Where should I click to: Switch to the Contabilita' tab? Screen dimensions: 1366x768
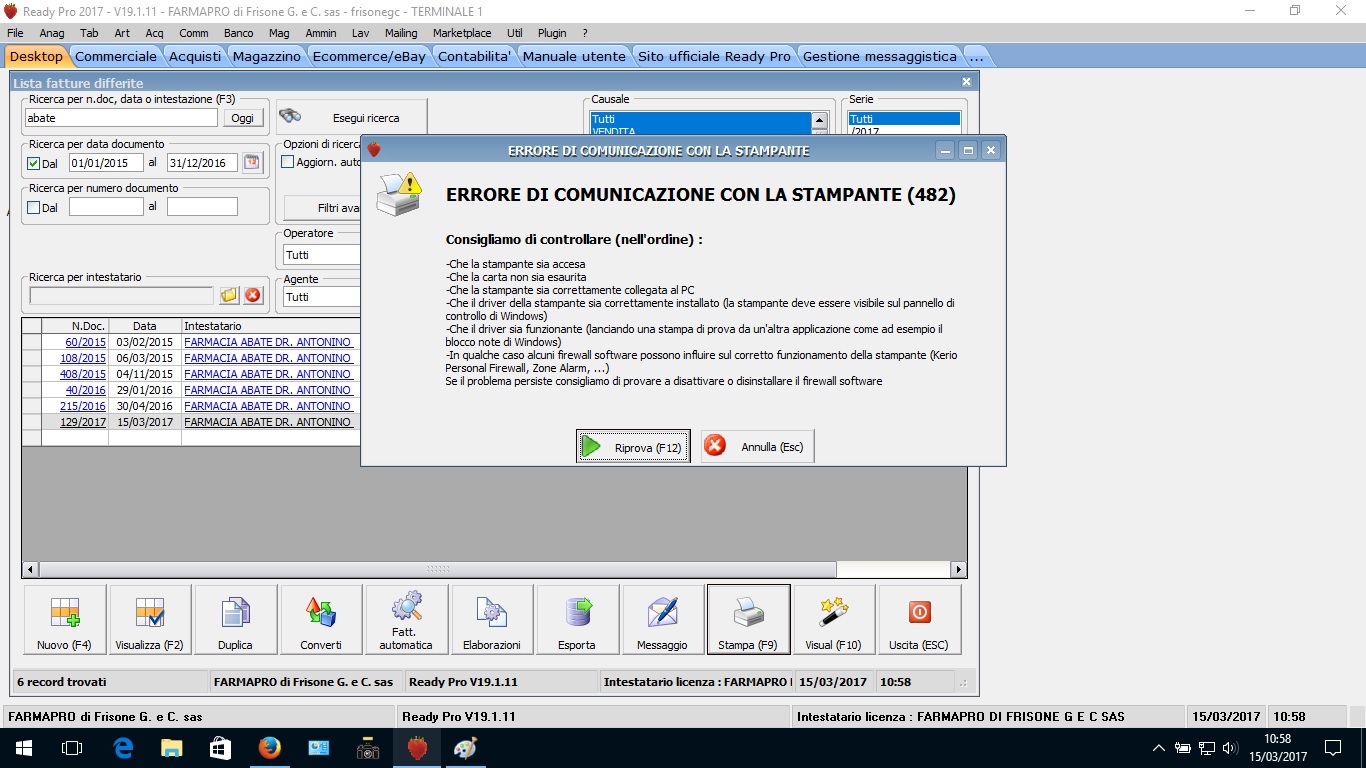pyautogui.click(x=475, y=56)
